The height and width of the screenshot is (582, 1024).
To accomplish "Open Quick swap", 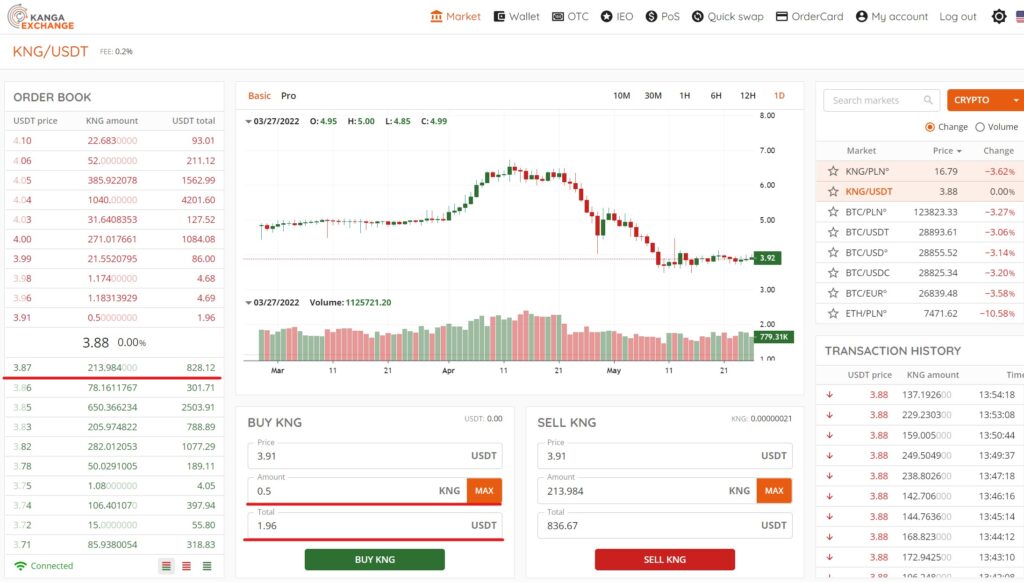I will [728, 16].
